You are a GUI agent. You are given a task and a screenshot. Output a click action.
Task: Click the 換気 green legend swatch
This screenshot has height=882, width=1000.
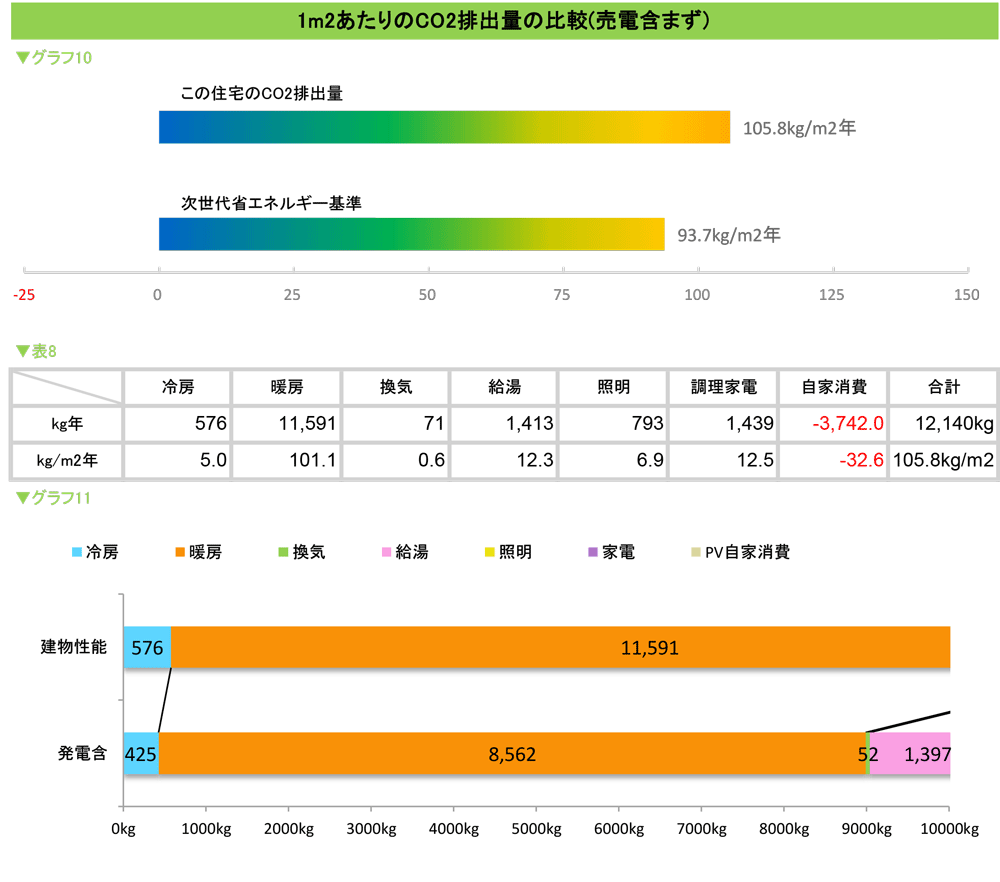tap(283, 552)
